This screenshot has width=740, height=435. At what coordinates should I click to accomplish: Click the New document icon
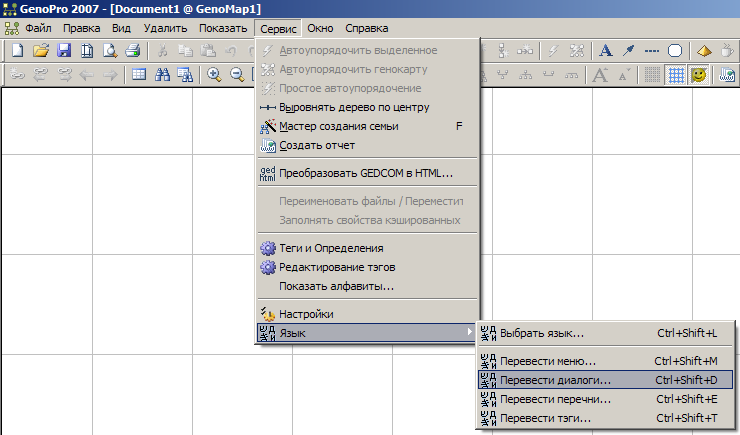point(17,50)
